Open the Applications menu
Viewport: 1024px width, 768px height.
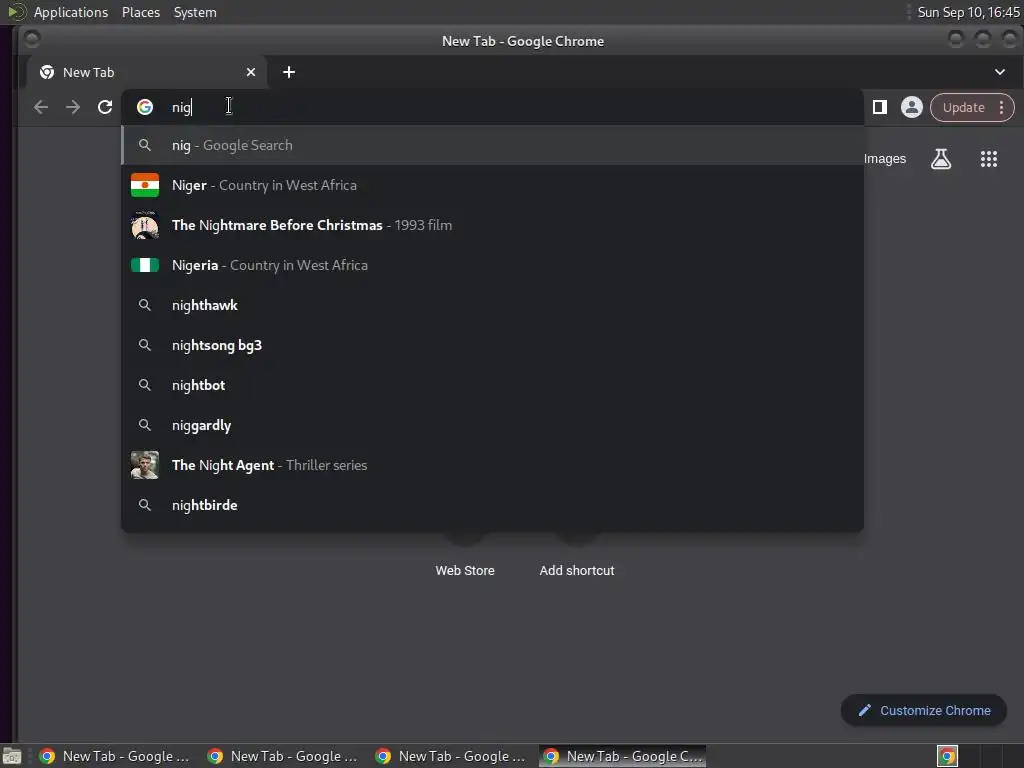tap(71, 12)
